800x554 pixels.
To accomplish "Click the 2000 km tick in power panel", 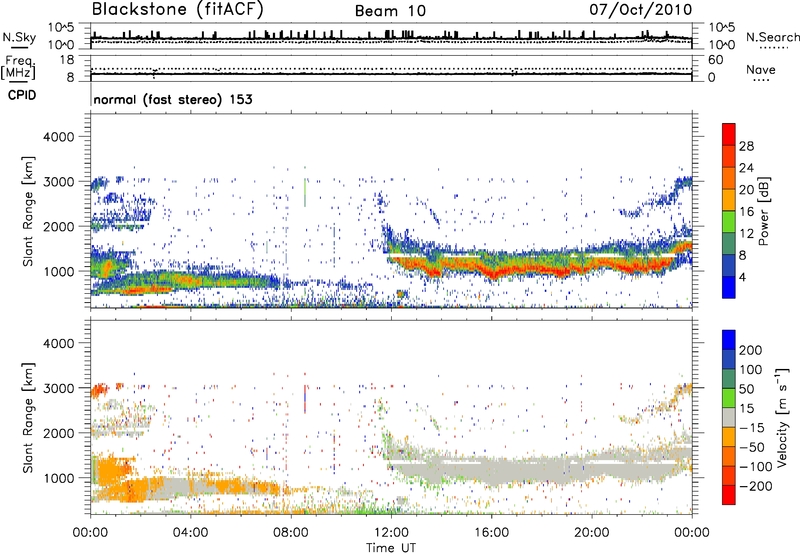I will (59, 226).
